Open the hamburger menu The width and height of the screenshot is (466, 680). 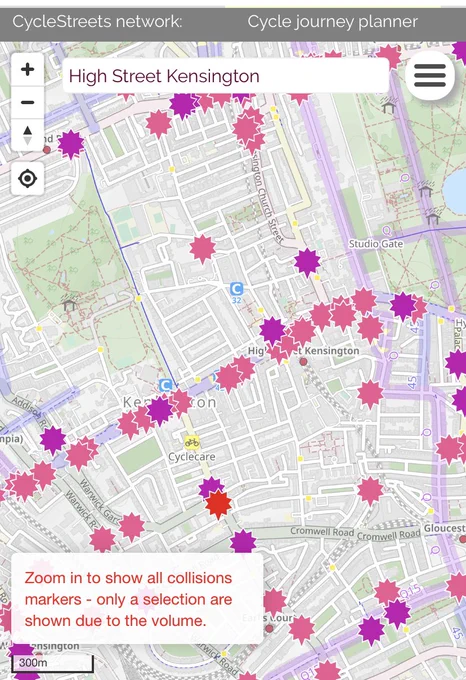(430, 75)
